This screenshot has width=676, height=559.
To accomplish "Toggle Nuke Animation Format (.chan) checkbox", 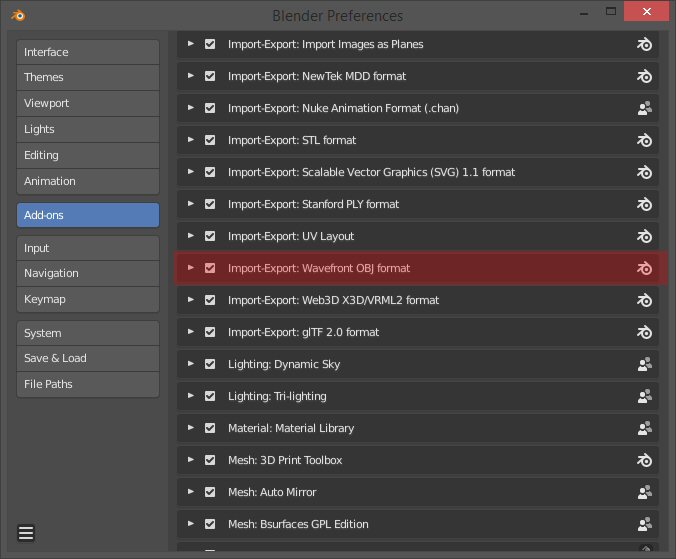I will 210,108.
